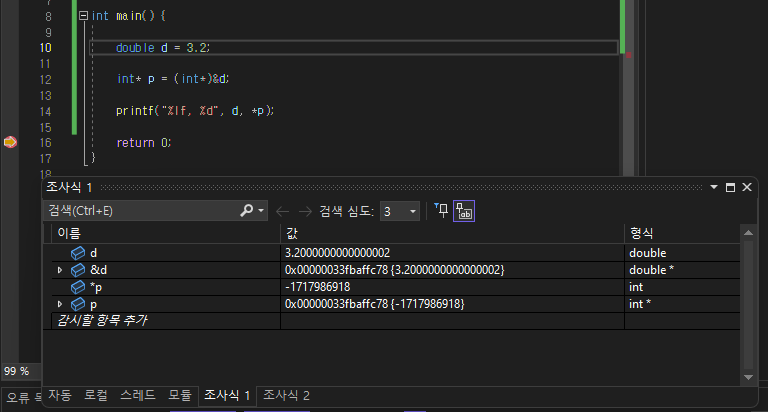Viewport: 768px width, 412px height.
Task: Click the cube icon next to d
Action: click(78, 253)
